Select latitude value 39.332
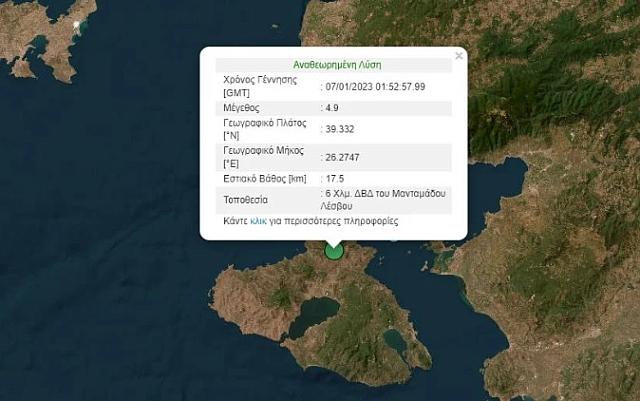Image resolution: width=640 pixels, height=401 pixels. (340, 129)
